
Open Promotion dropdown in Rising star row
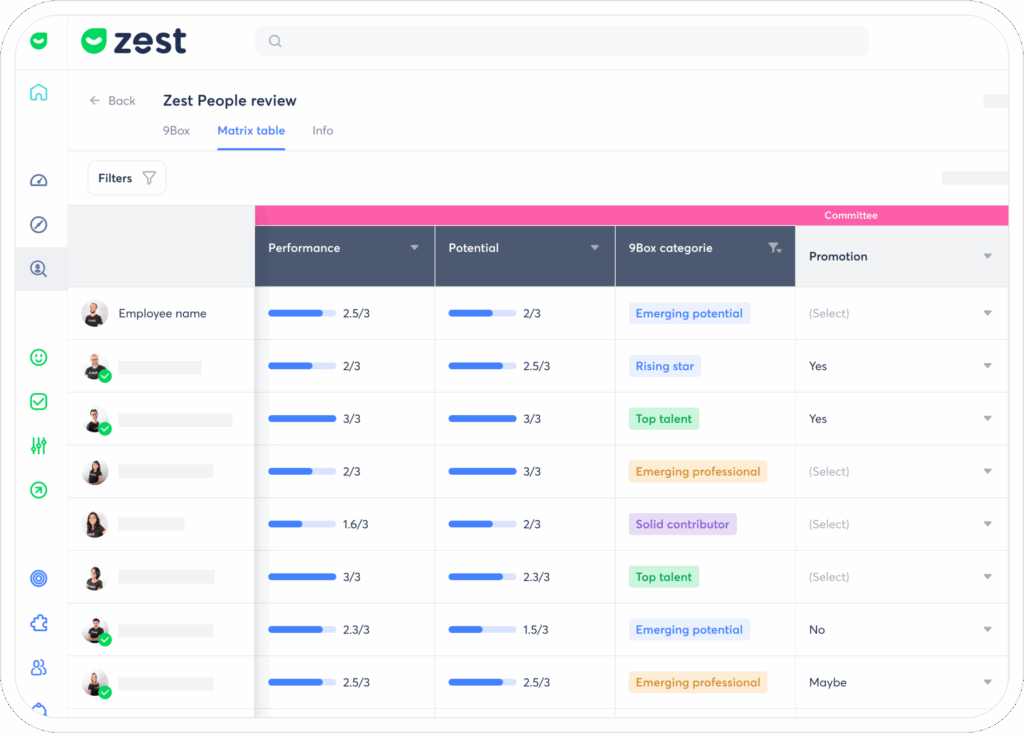coord(901,366)
